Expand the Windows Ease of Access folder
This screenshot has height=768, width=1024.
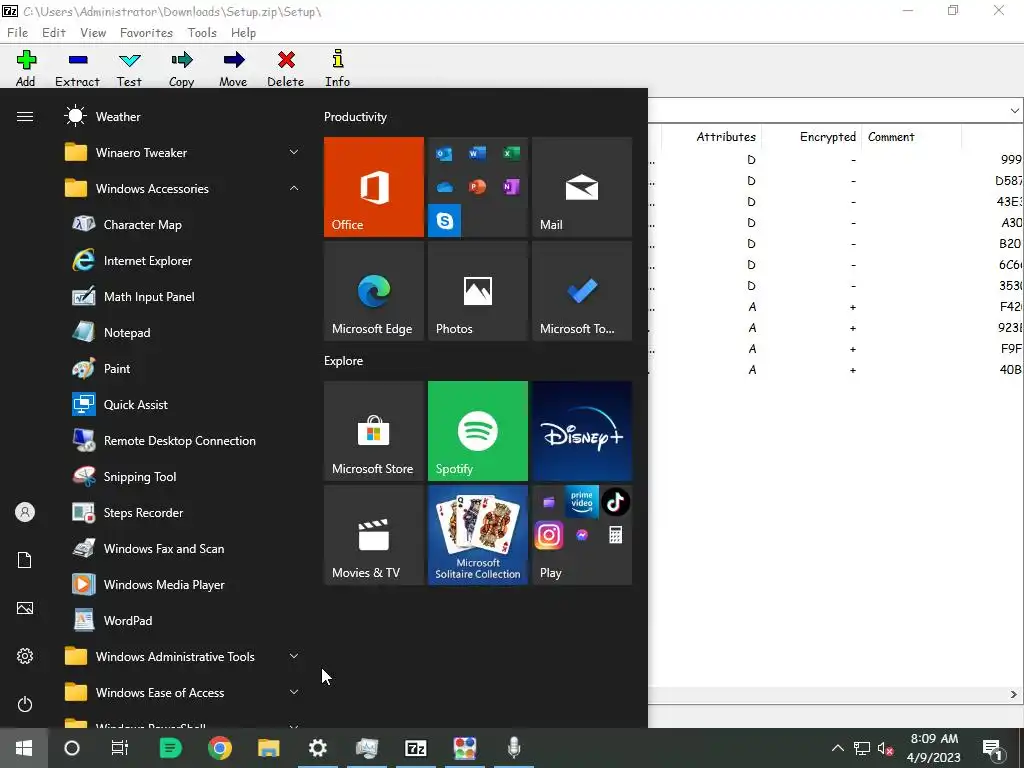click(183, 692)
